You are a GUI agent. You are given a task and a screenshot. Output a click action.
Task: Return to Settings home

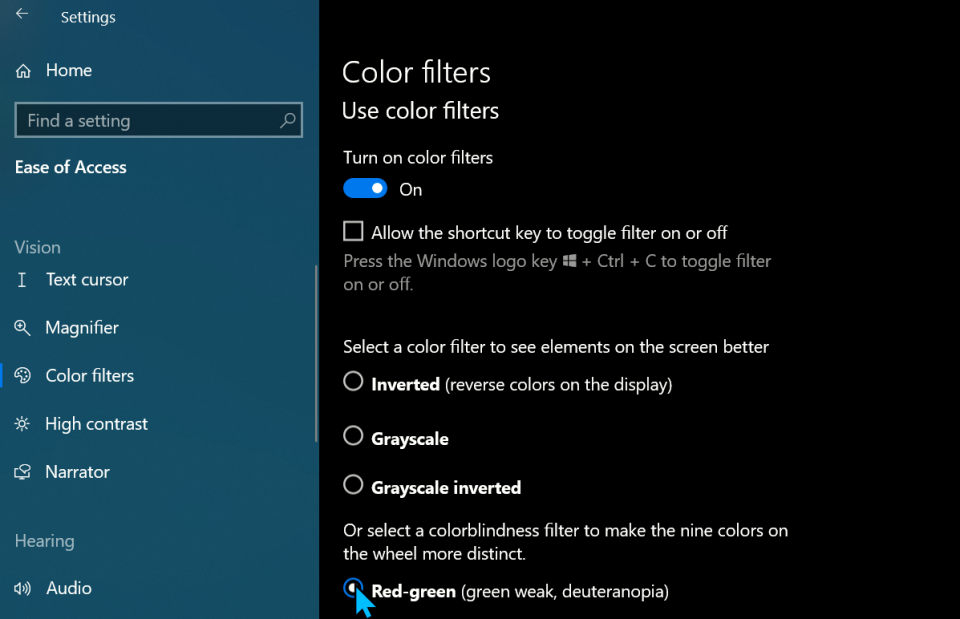click(x=68, y=70)
